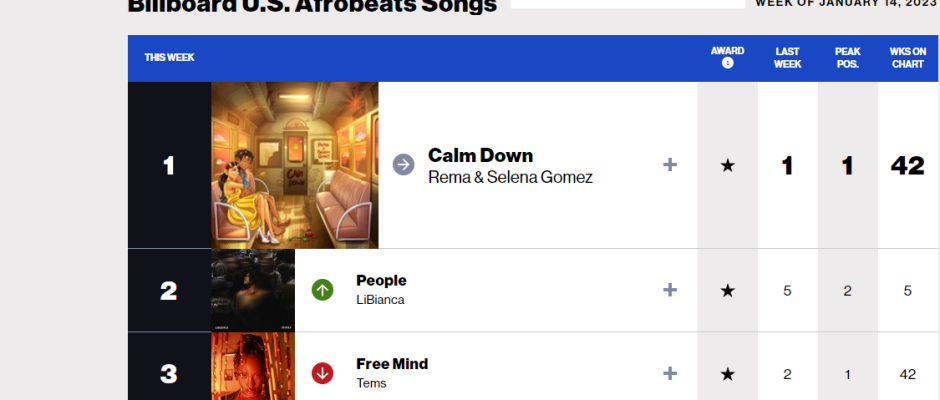Screen dimensions: 940x400
Task: Click the award star for Free Mind
Action: coord(727,374)
